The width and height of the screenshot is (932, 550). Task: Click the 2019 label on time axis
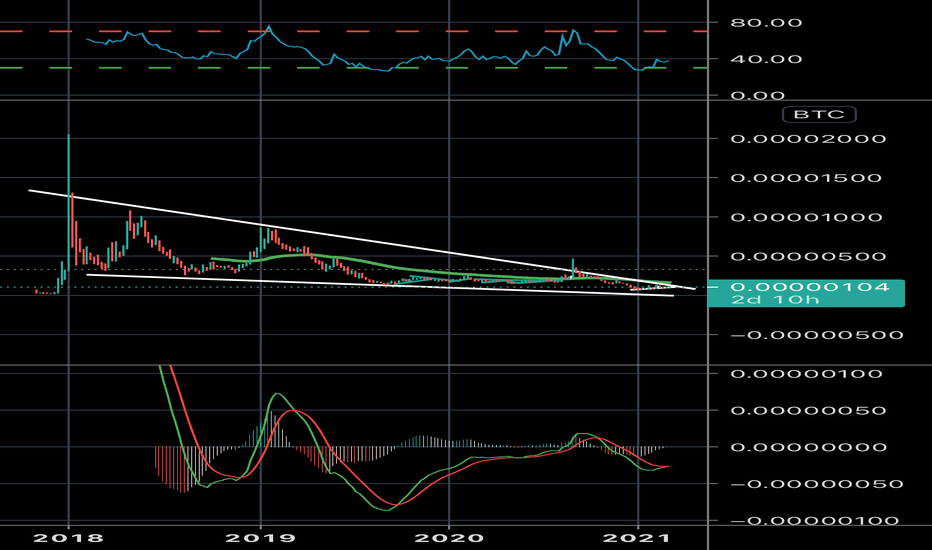(x=260, y=538)
